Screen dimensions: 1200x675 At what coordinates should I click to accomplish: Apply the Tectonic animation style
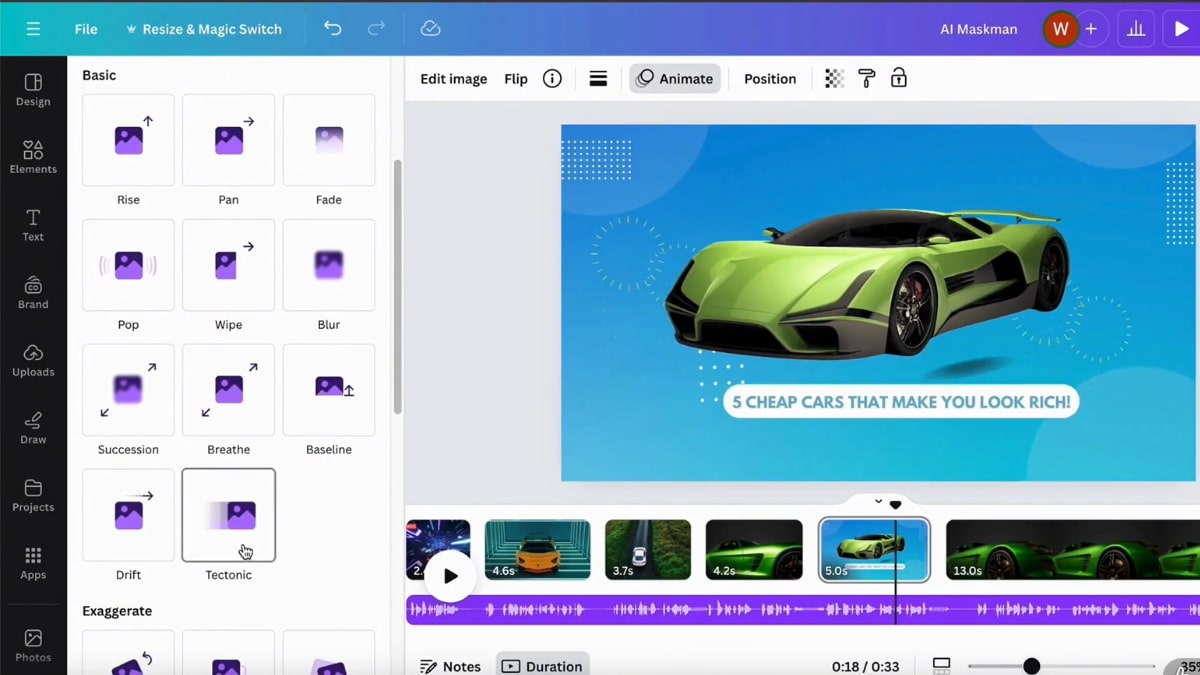(228, 515)
